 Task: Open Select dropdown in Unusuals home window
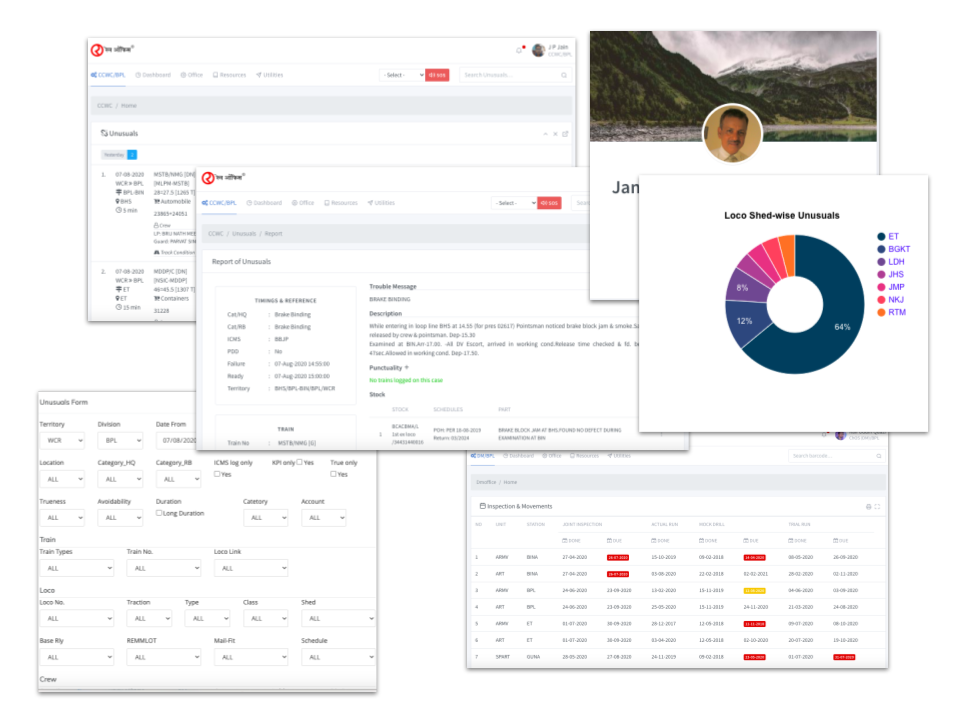(x=402, y=75)
